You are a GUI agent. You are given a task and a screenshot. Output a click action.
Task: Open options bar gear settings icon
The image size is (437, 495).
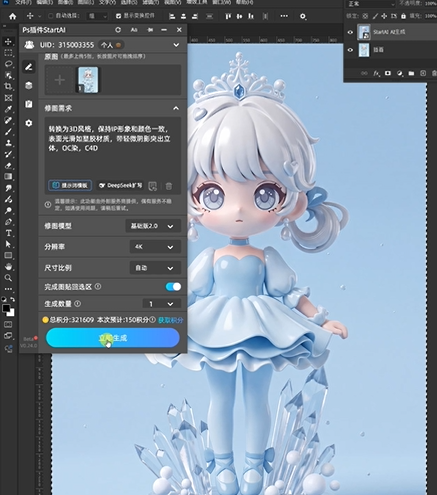(303, 16)
